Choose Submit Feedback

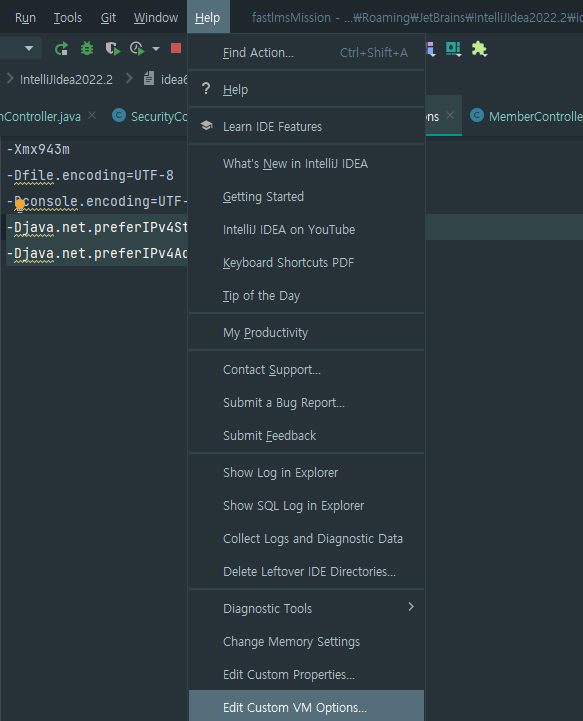point(306,435)
